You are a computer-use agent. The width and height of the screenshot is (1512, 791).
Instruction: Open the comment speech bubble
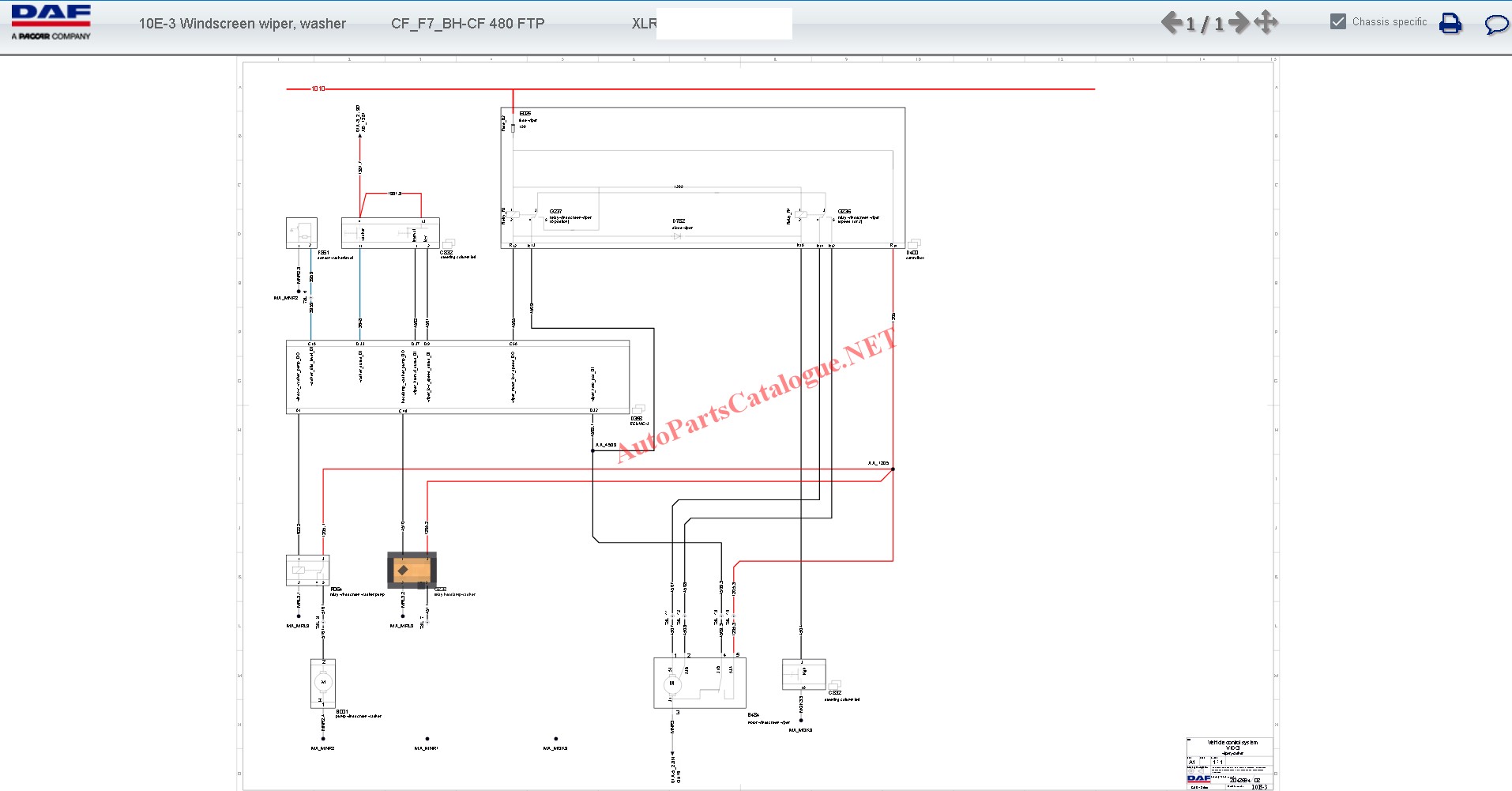pyautogui.click(x=1495, y=24)
